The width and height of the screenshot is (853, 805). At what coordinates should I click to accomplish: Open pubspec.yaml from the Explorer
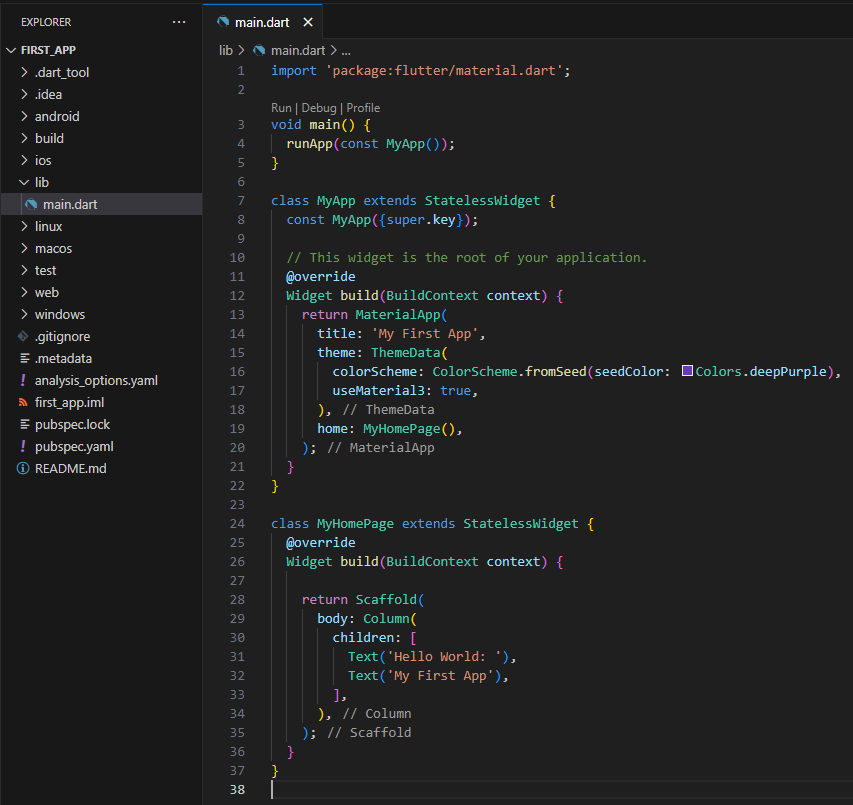click(x=101, y=447)
